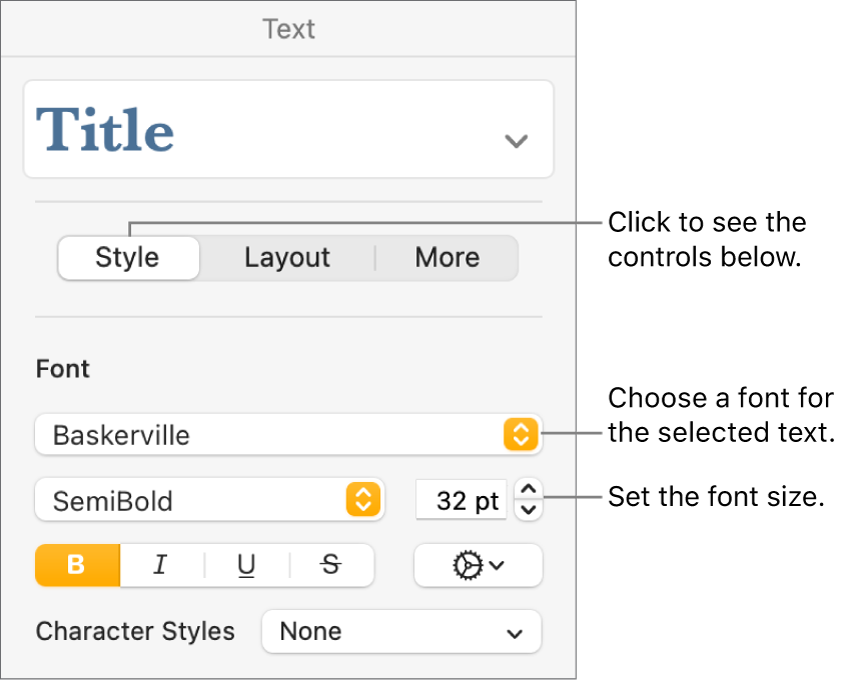Click orange arrows on Baskerville font popup
The height and width of the screenshot is (682, 862).
521,435
